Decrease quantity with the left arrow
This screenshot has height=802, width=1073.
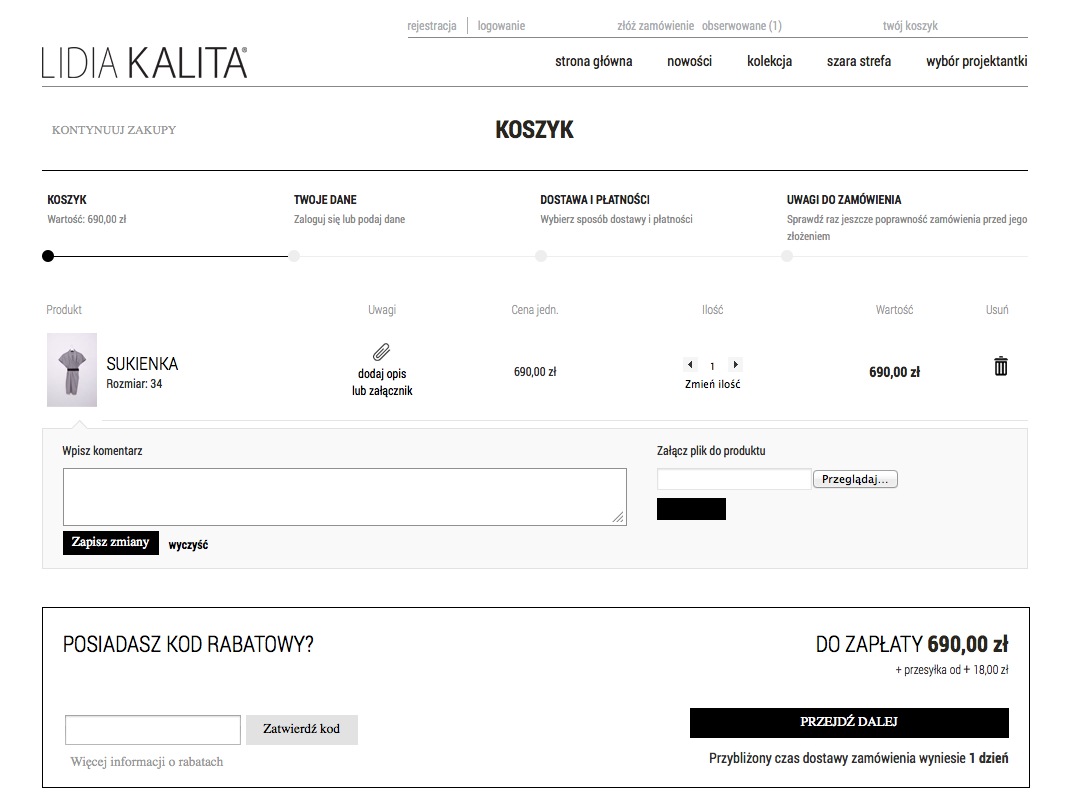click(x=690, y=365)
